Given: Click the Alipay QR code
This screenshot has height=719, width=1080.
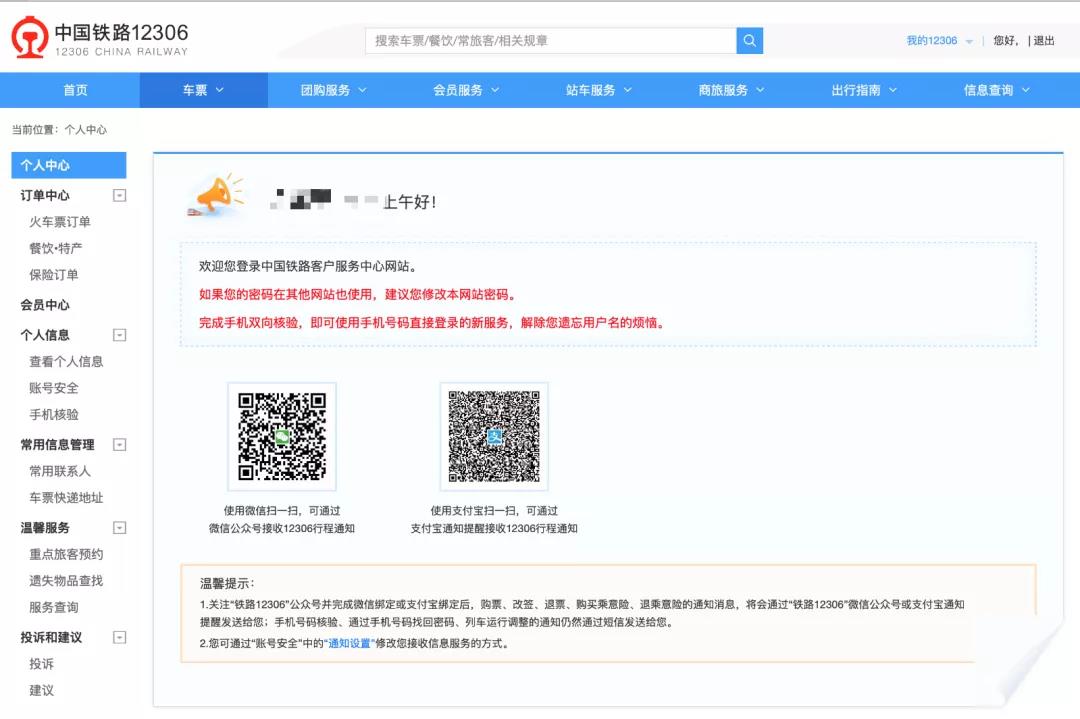Looking at the screenshot, I should (494, 436).
